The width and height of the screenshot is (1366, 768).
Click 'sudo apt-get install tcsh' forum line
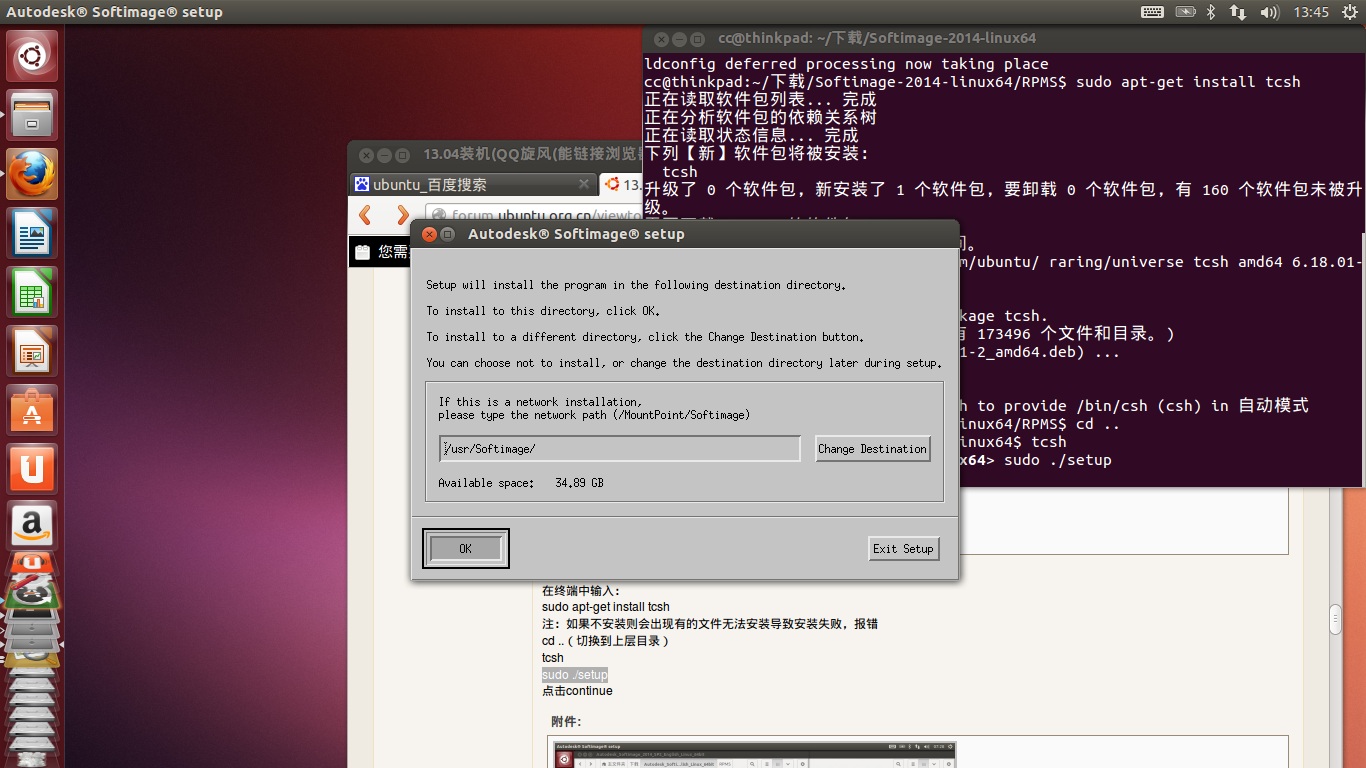pos(606,607)
